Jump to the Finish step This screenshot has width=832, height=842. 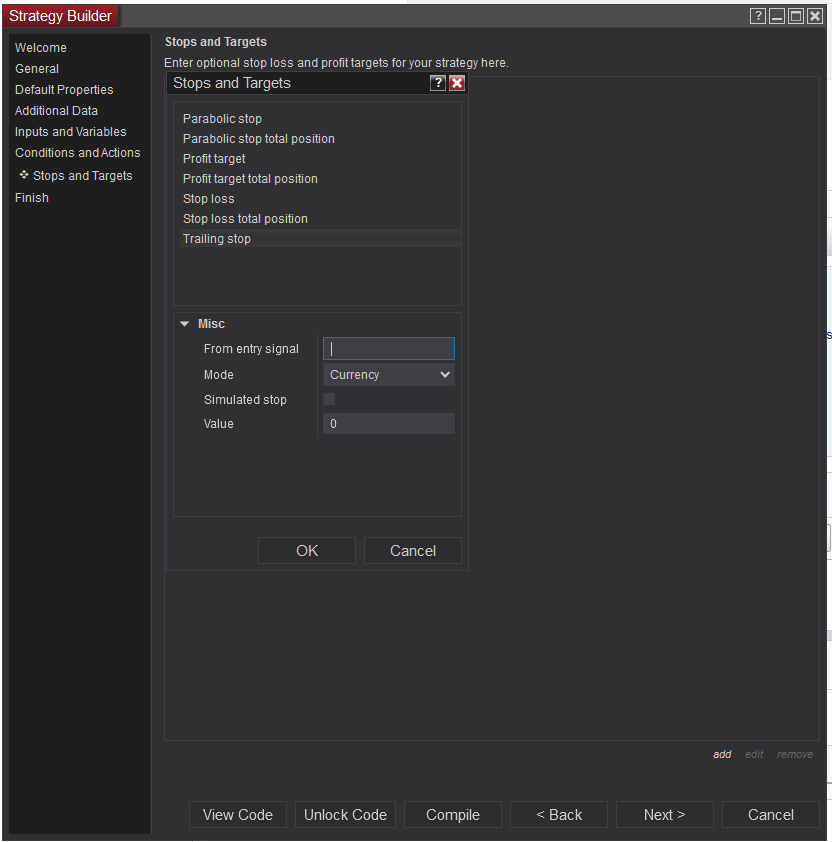32,198
